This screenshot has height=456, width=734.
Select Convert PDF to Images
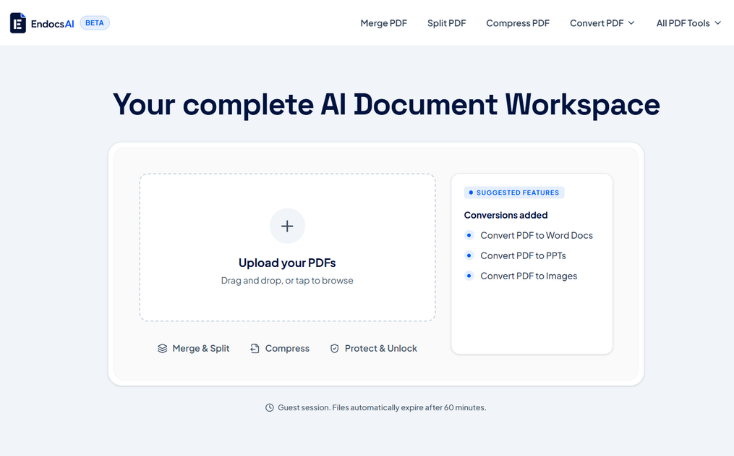(x=528, y=276)
